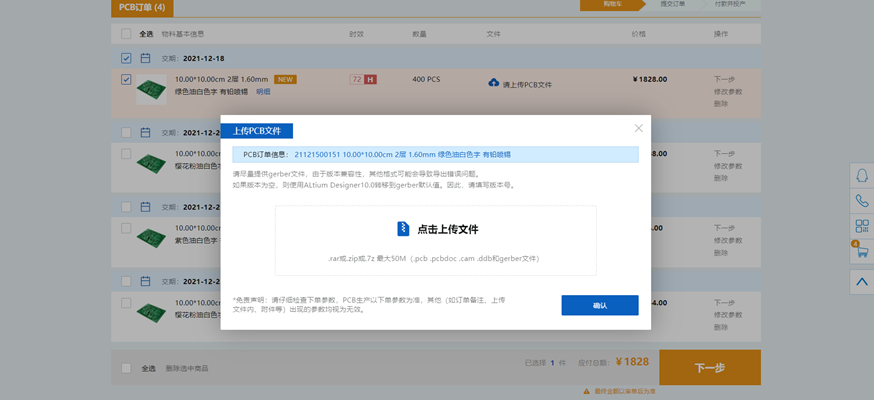Viewport: 874px width, 400px height.
Task: Click the phone contact icon in sidebar
Action: tap(861, 200)
